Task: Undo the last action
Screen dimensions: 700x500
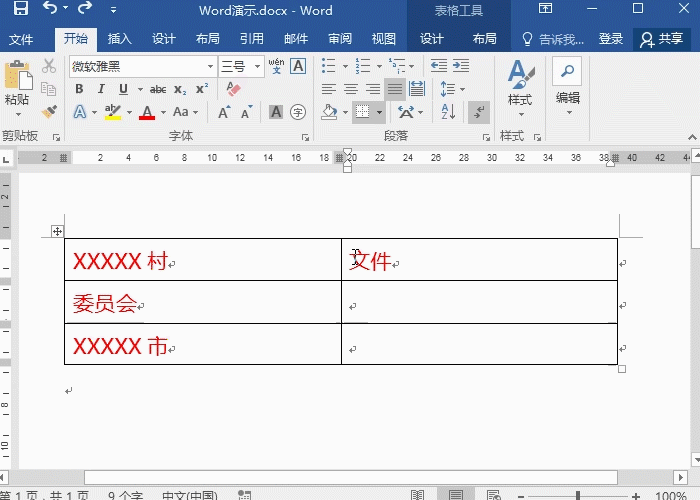Action: (50, 8)
